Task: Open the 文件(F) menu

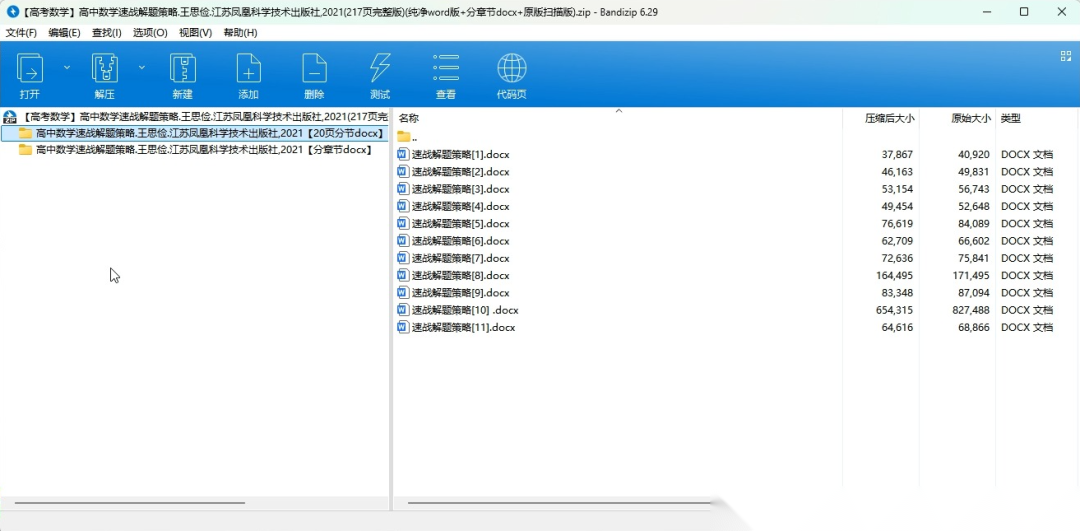Action: point(21,33)
